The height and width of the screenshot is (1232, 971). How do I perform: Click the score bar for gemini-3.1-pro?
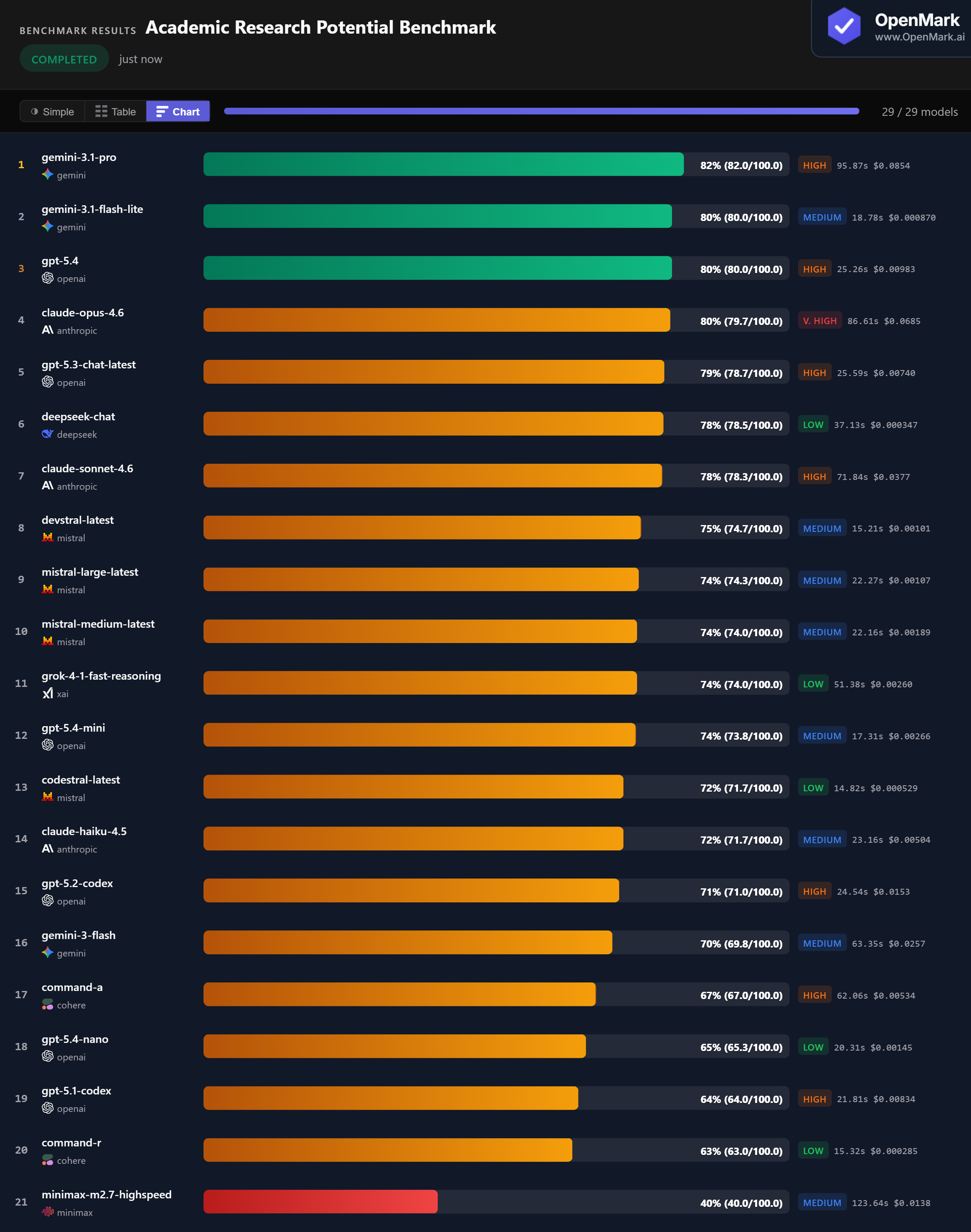click(x=443, y=165)
